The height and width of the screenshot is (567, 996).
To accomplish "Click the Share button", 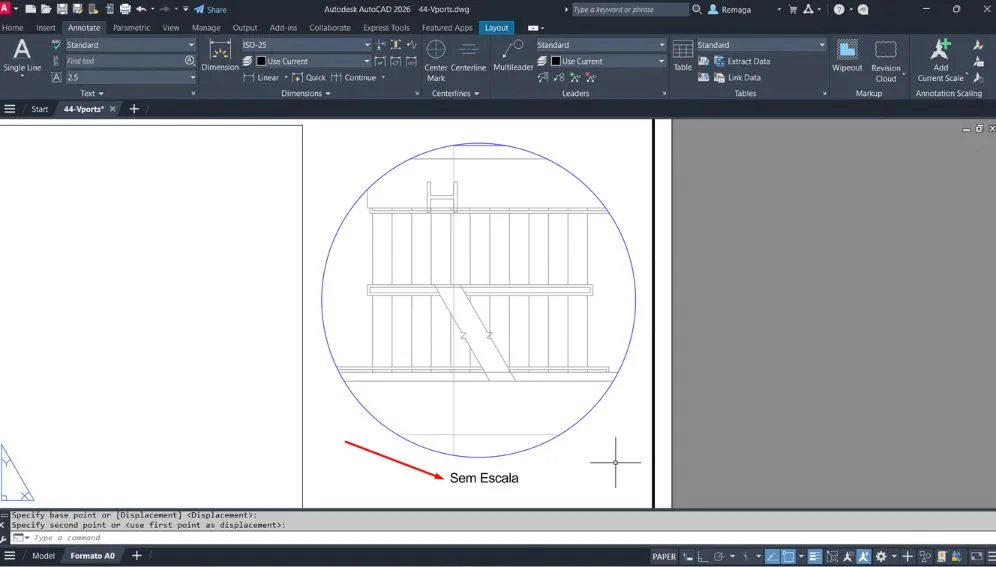I will click(x=211, y=9).
